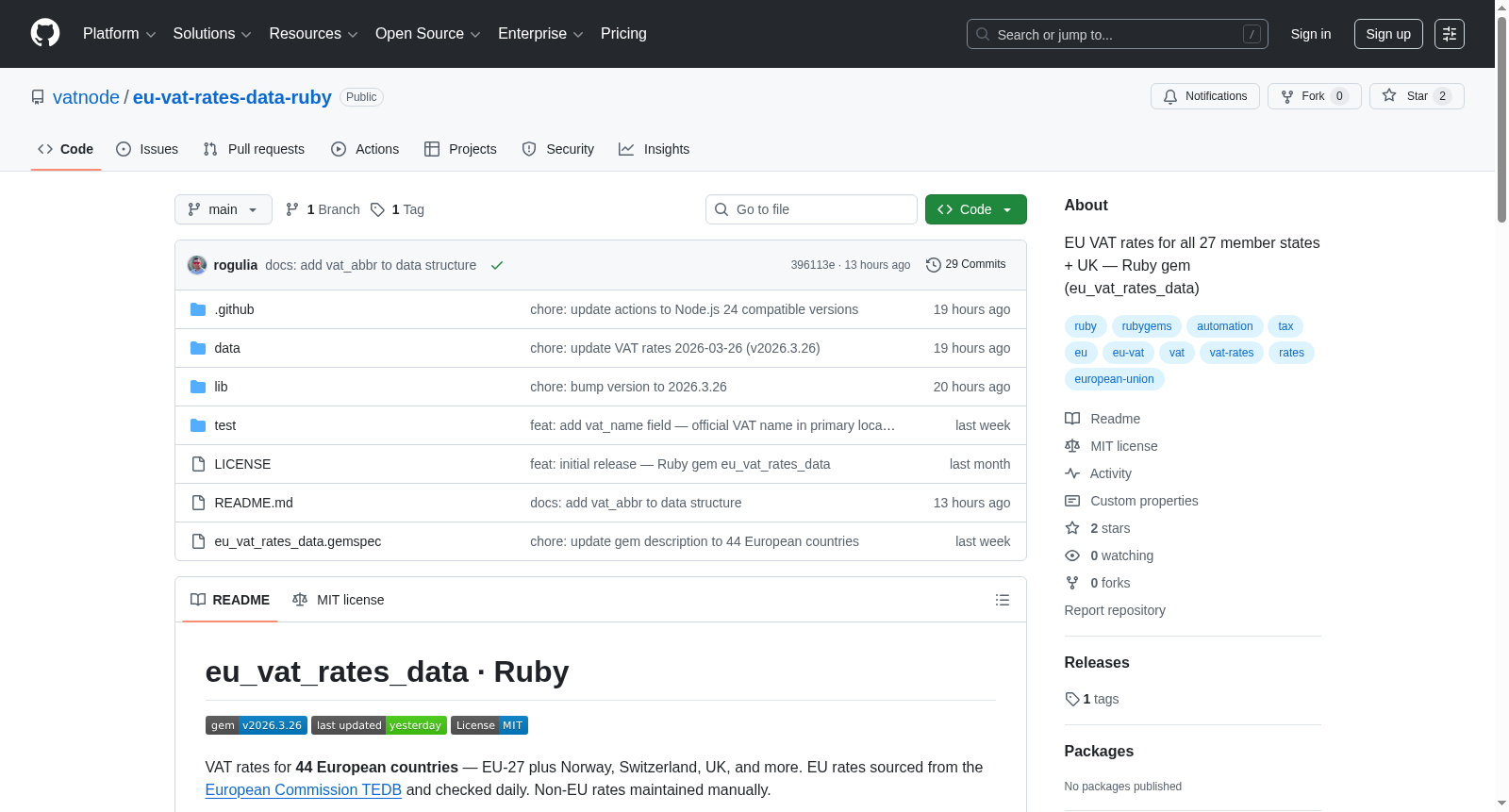Expand the Platform menu
1509x812 pixels.
point(120,34)
